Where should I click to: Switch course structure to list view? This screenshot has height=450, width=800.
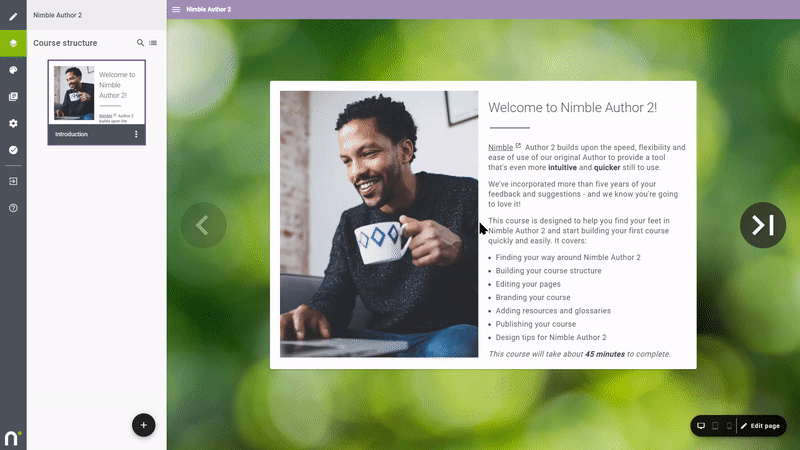point(153,43)
